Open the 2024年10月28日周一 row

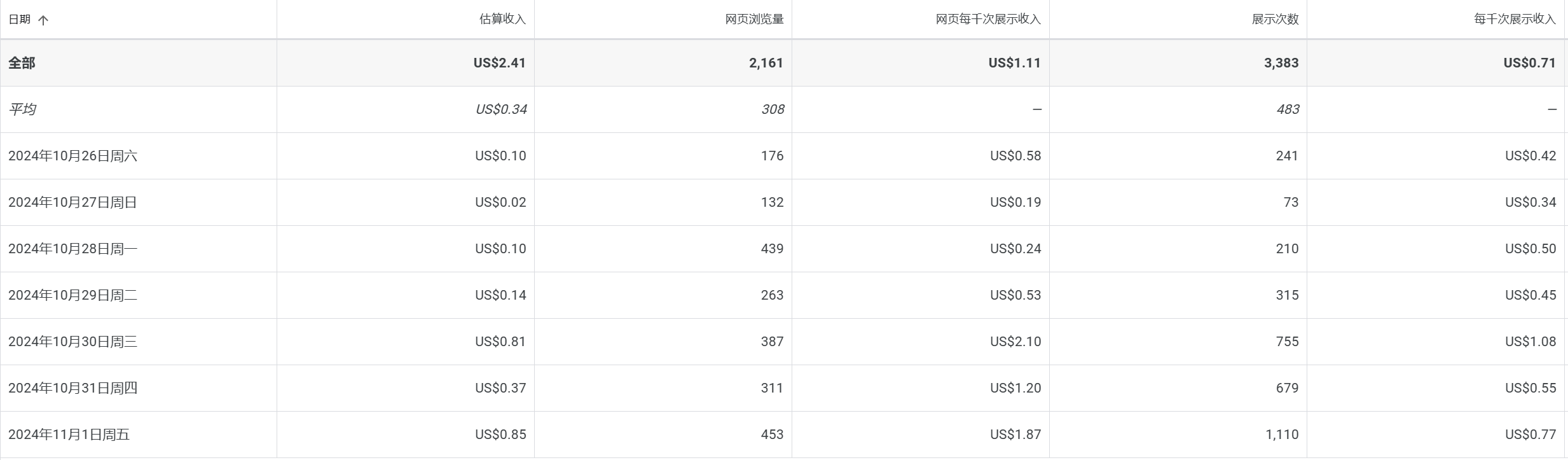click(72, 249)
